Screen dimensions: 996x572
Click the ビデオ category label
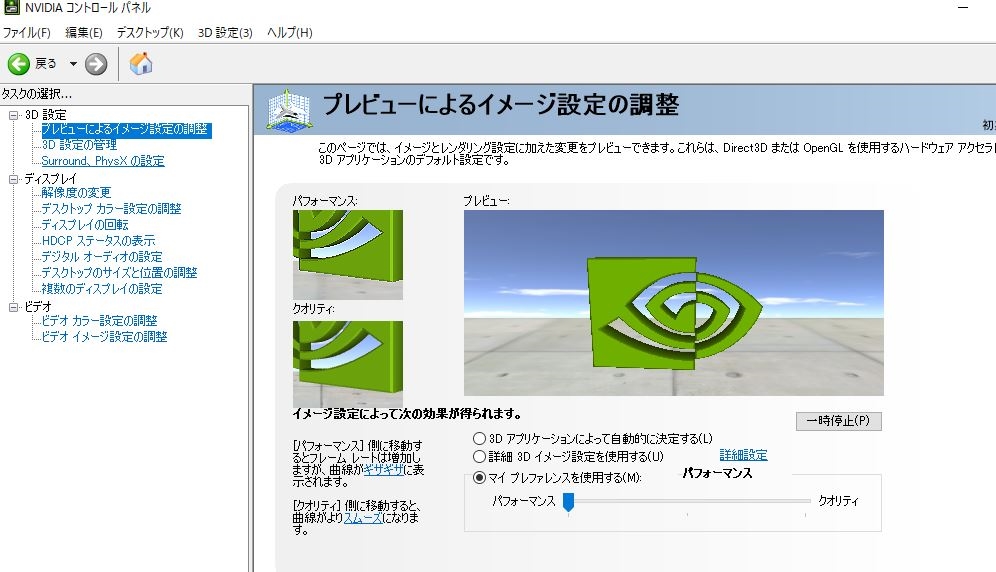click(37, 307)
